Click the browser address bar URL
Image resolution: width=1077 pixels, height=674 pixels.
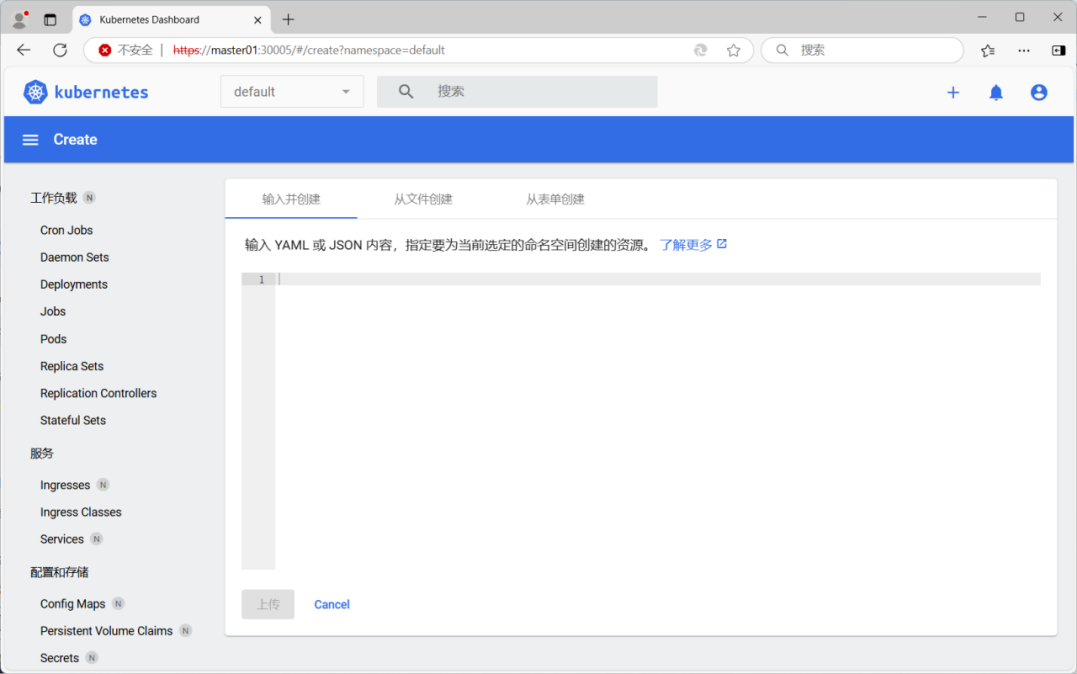click(308, 50)
